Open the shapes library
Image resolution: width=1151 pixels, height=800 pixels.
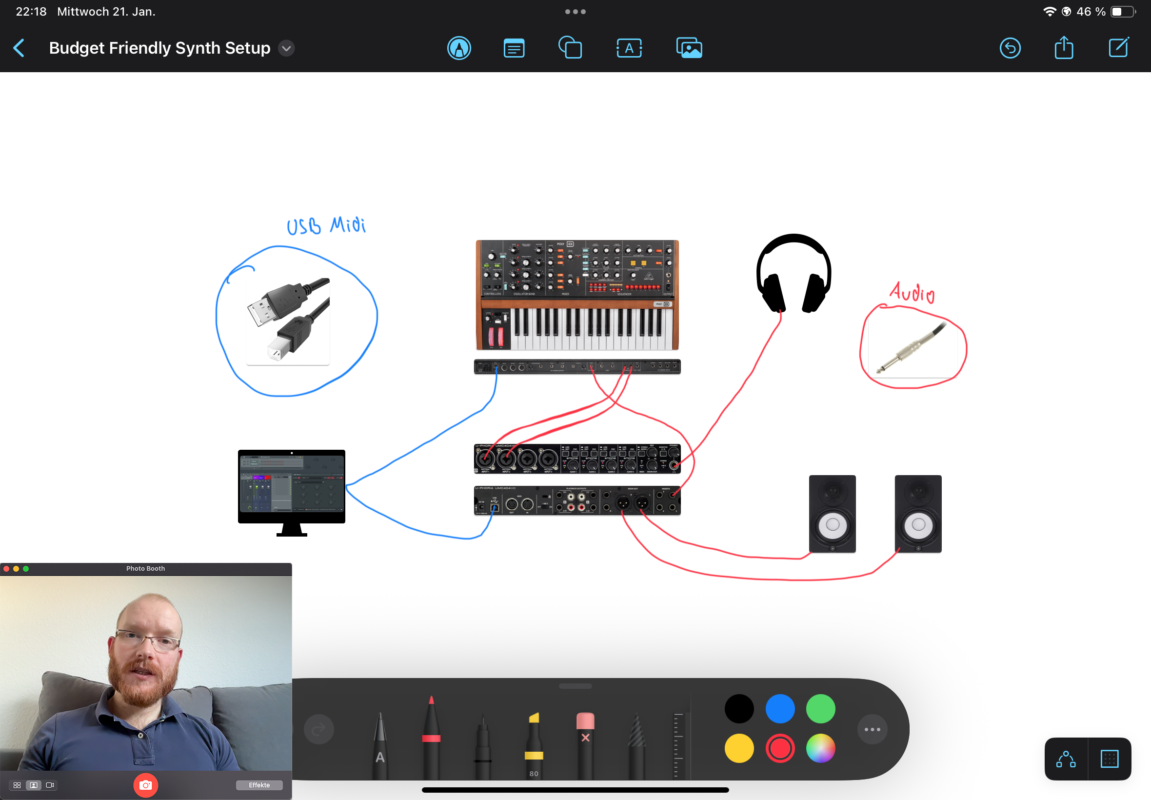[x=570, y=48]
